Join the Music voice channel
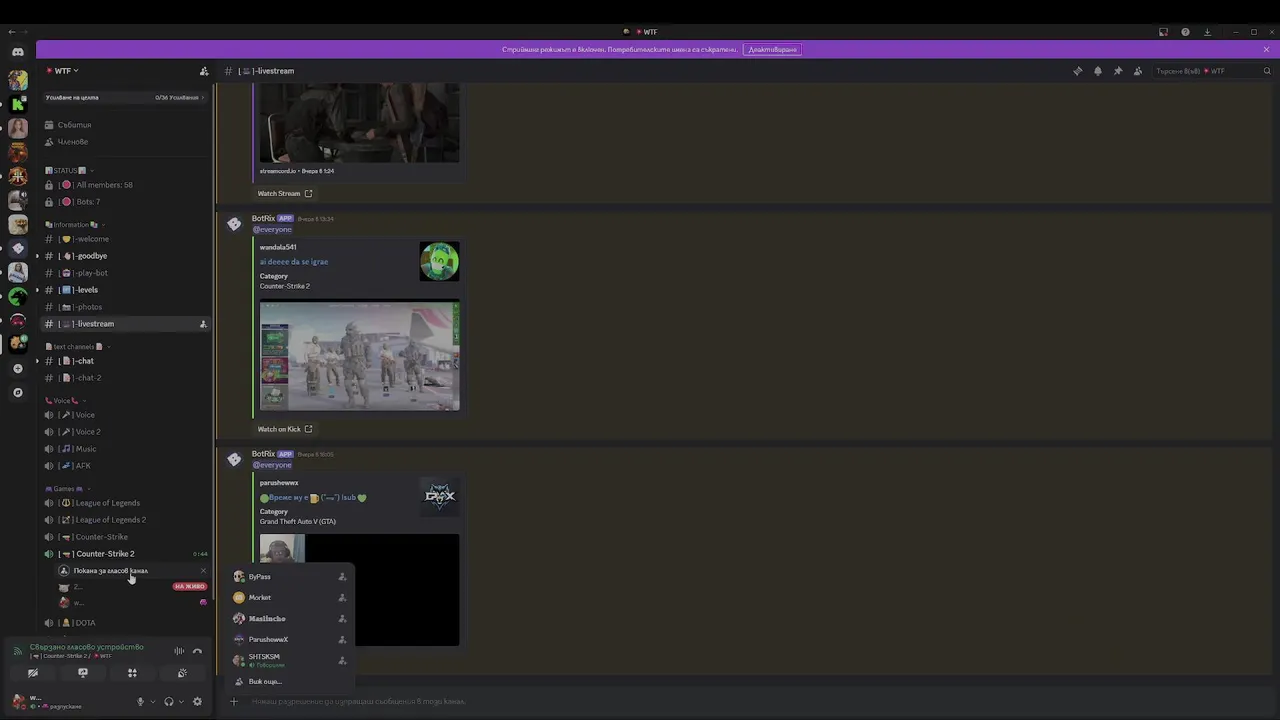 125,449
